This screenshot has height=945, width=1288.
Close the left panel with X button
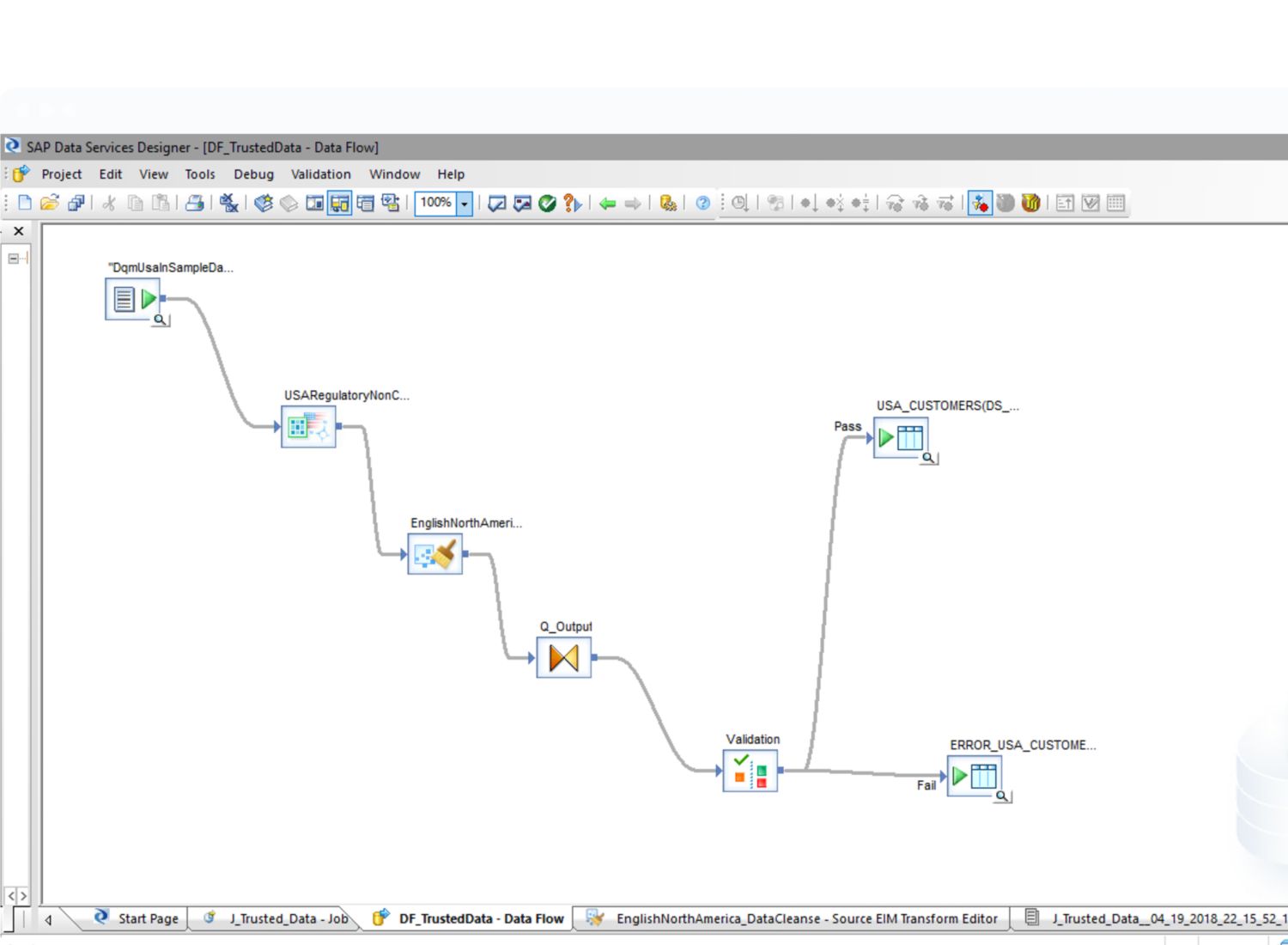pyautogui.click(x=18, y=231)
